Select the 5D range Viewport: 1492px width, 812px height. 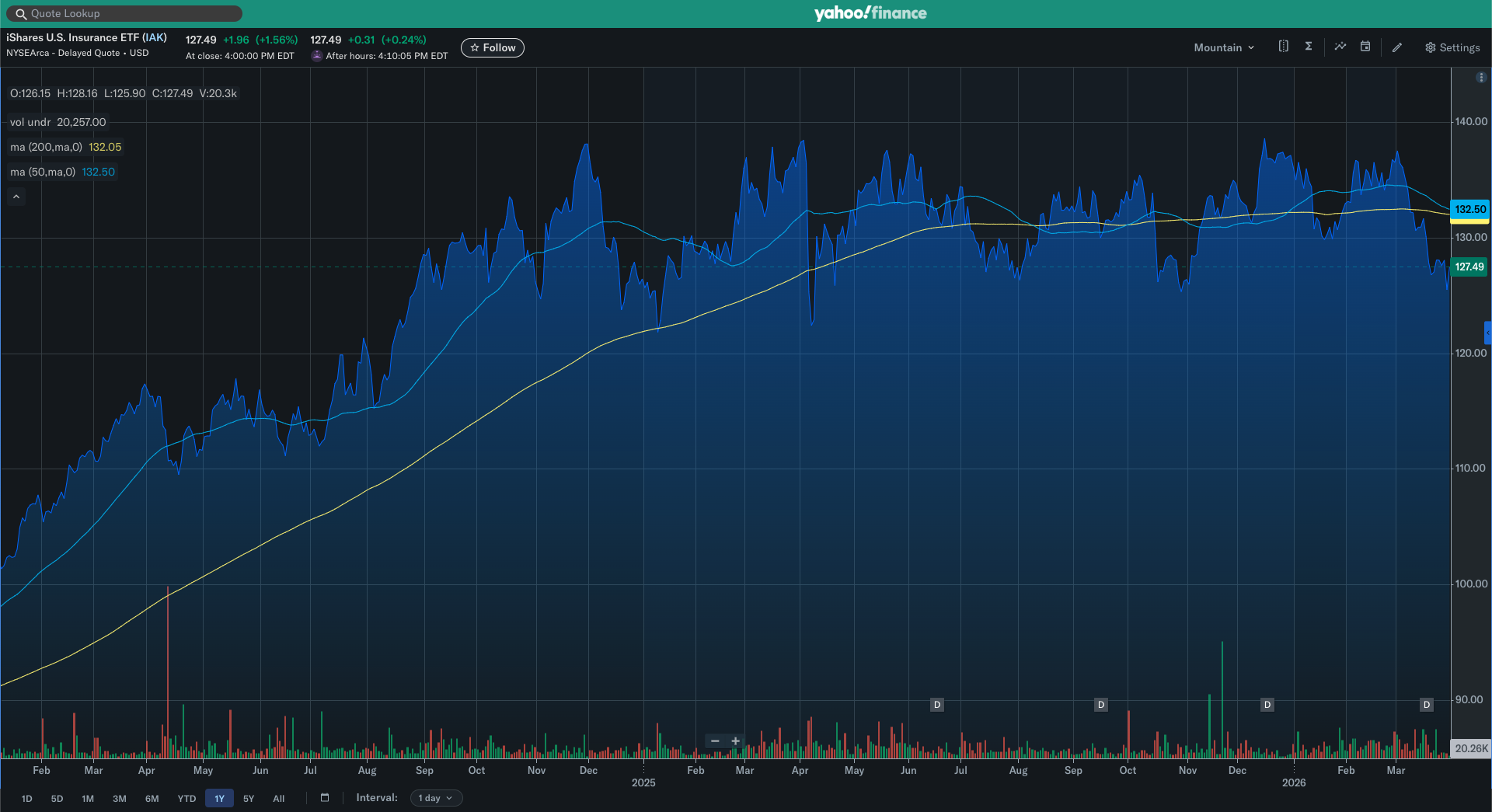[57, 799]
